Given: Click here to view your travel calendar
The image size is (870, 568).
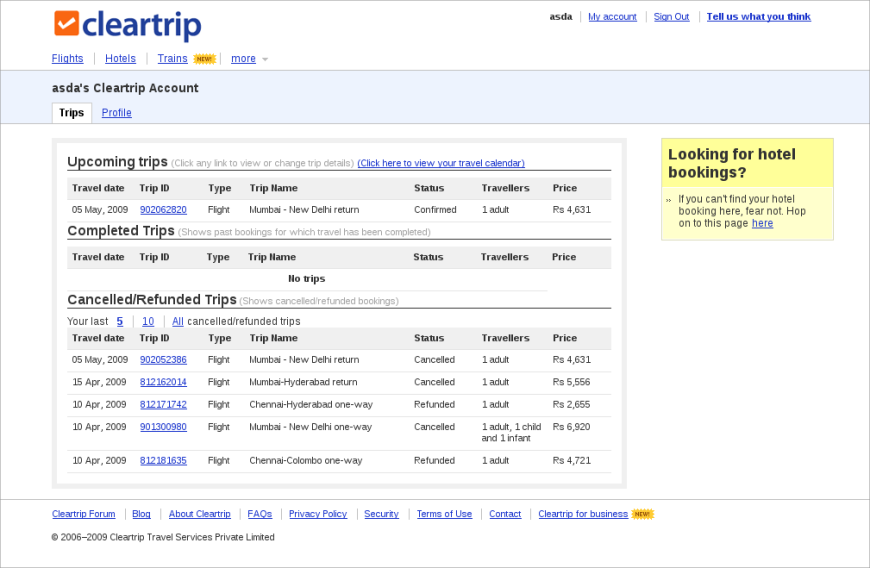Looking at the screenshot, I should click(x=441, y=163).
